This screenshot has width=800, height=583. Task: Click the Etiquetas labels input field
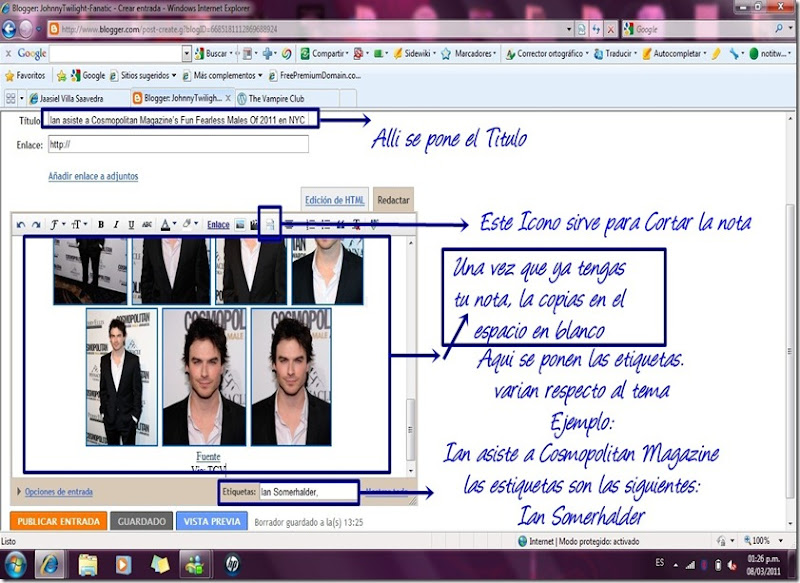tap(309, 492)
